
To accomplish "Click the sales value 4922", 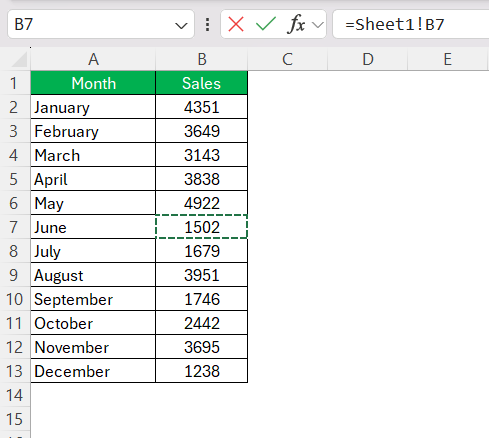I will point(202,203).
